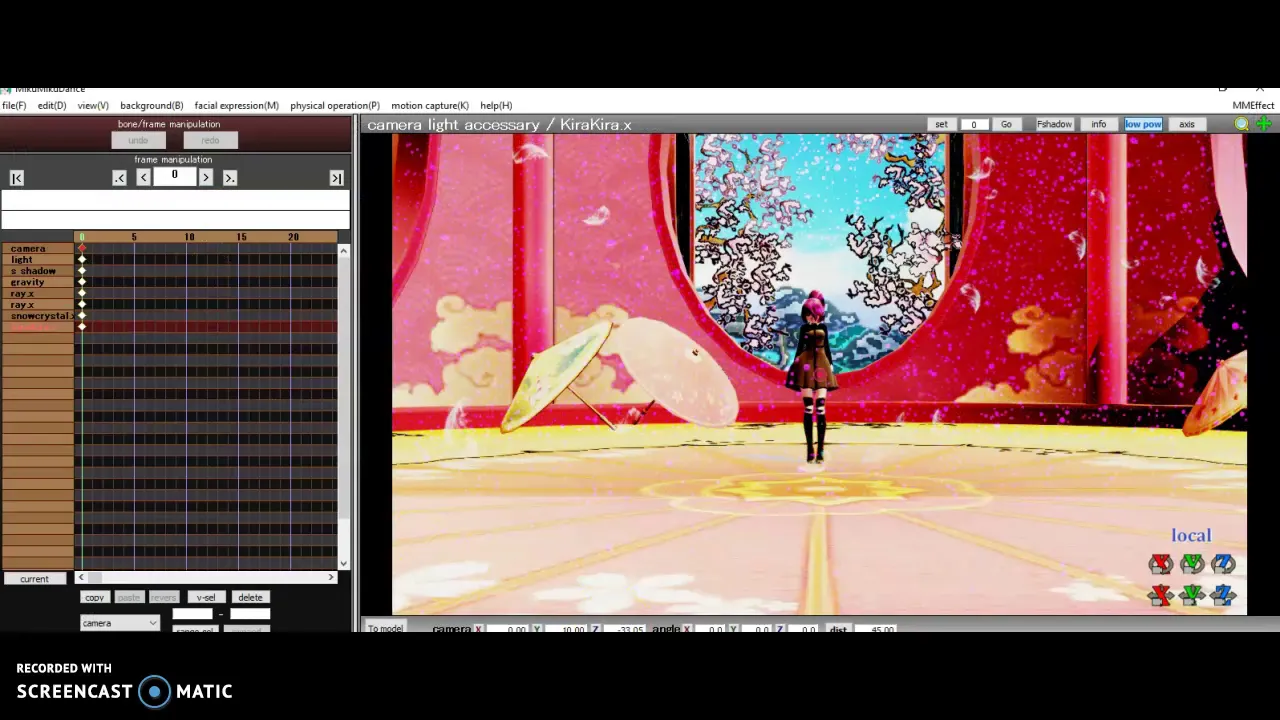
Task: Click the range start input field
Action: (192, 614)
